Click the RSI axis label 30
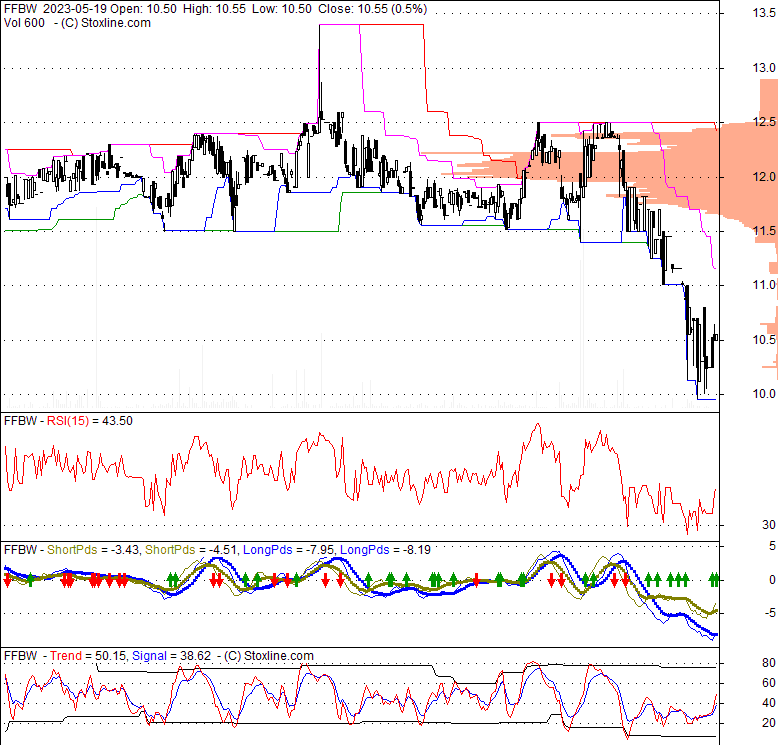 click(x=769, y=525)
